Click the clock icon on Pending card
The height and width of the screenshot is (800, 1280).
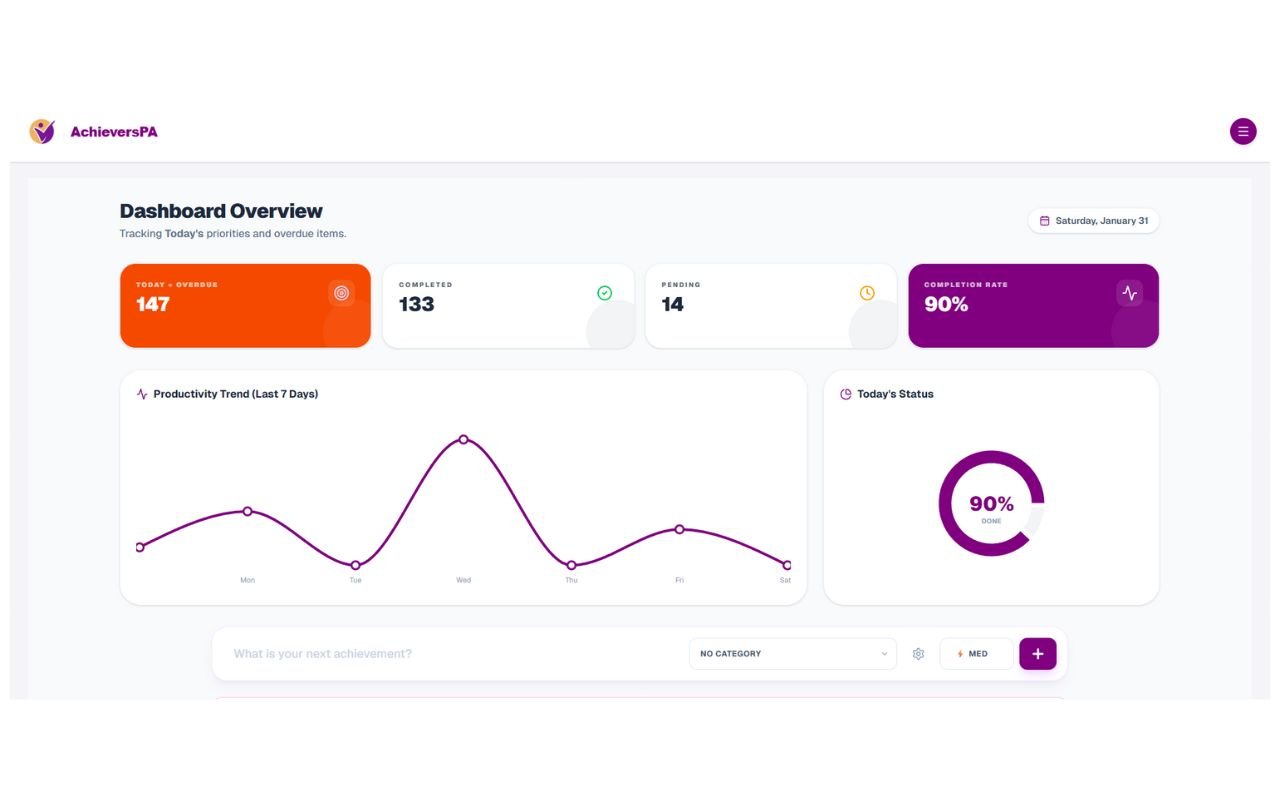click(867, 293)
